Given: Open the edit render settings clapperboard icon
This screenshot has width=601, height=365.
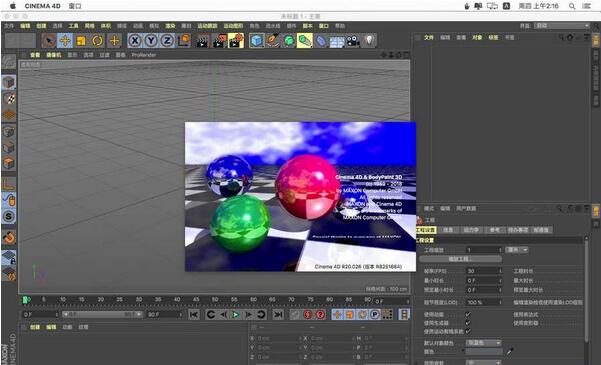Looking at the screenshot, I should pos(236,41).
